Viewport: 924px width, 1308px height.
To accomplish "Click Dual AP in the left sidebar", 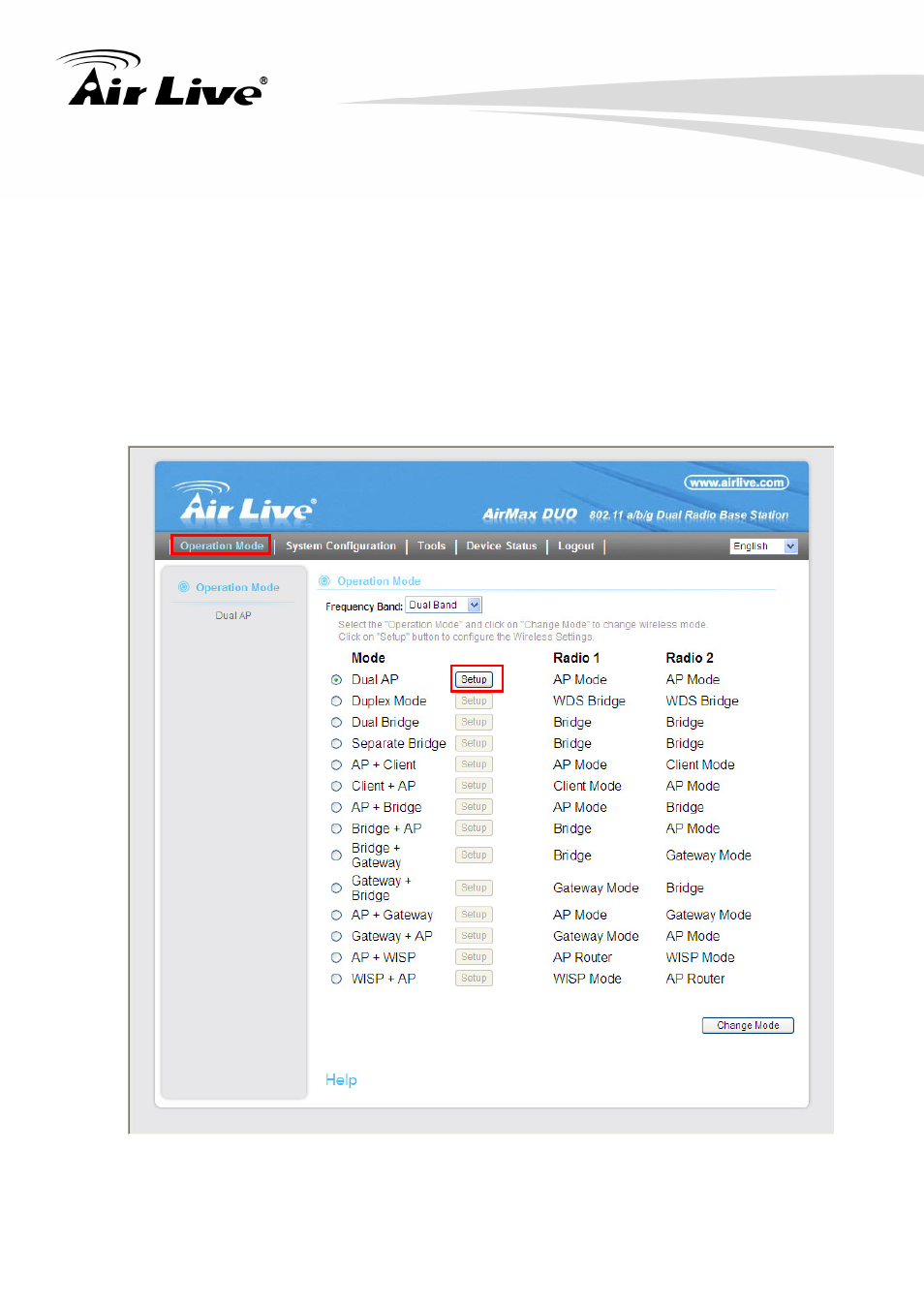I will (233, 616).
